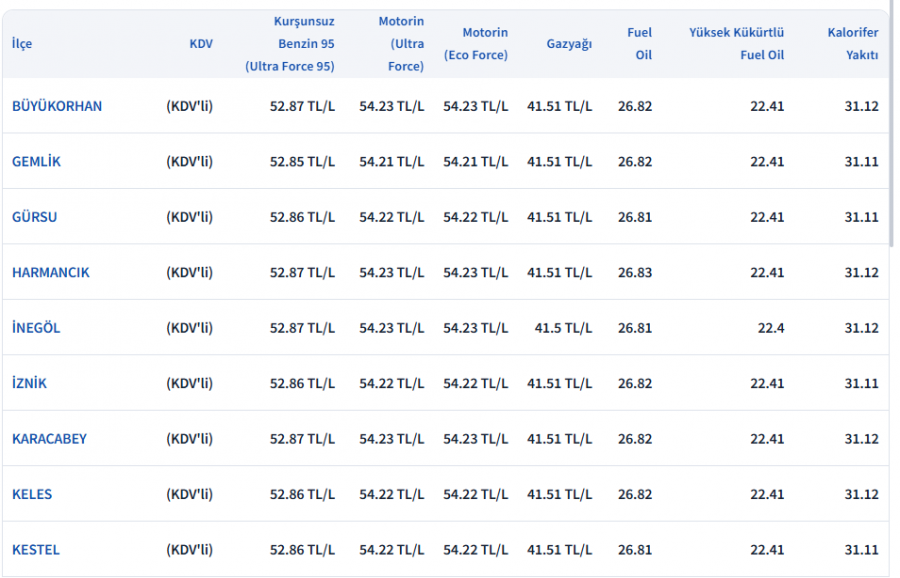Select the Gazyağı column header
Screen dimensions: 900x578
point(569,44)
